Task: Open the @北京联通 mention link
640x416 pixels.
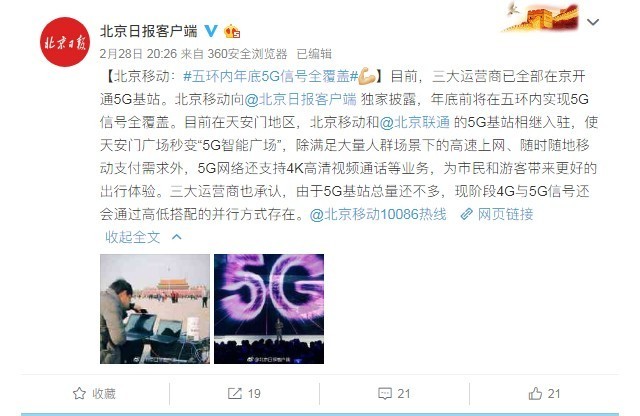Action: click(x=414, y=122)
